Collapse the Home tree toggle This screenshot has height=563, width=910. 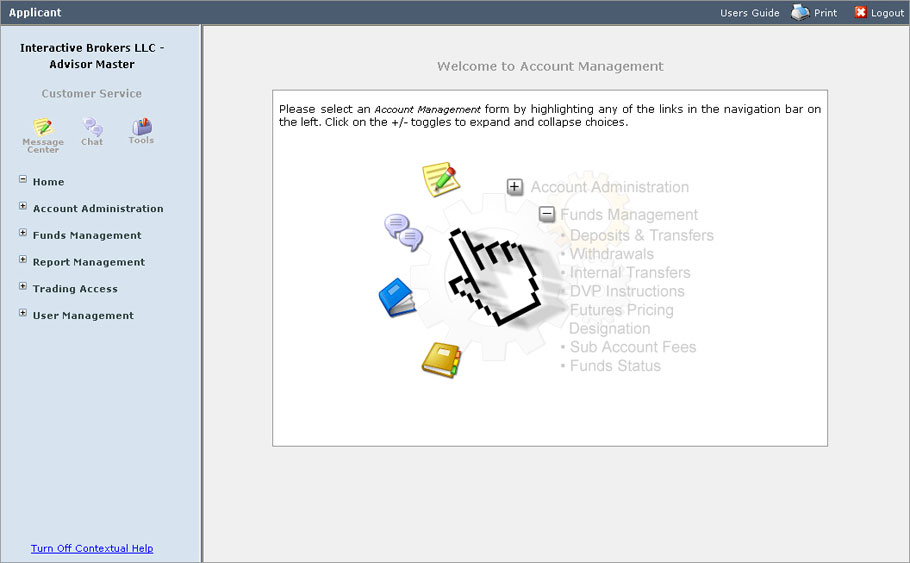(23, 179)
